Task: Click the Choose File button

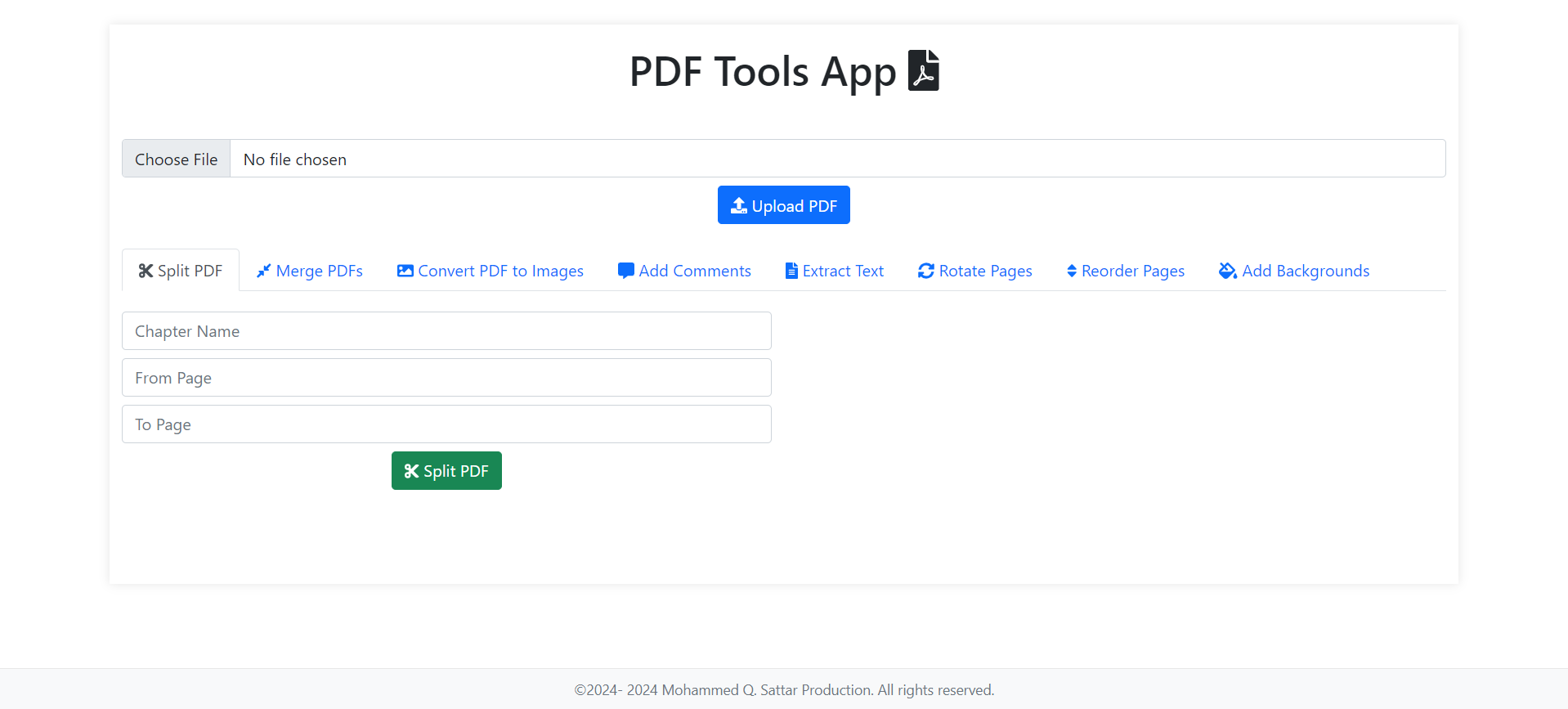Action: (177, 159)
